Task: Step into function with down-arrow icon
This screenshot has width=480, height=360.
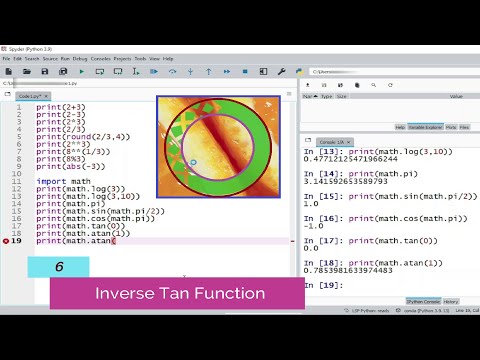Action: tap(190, 71)
